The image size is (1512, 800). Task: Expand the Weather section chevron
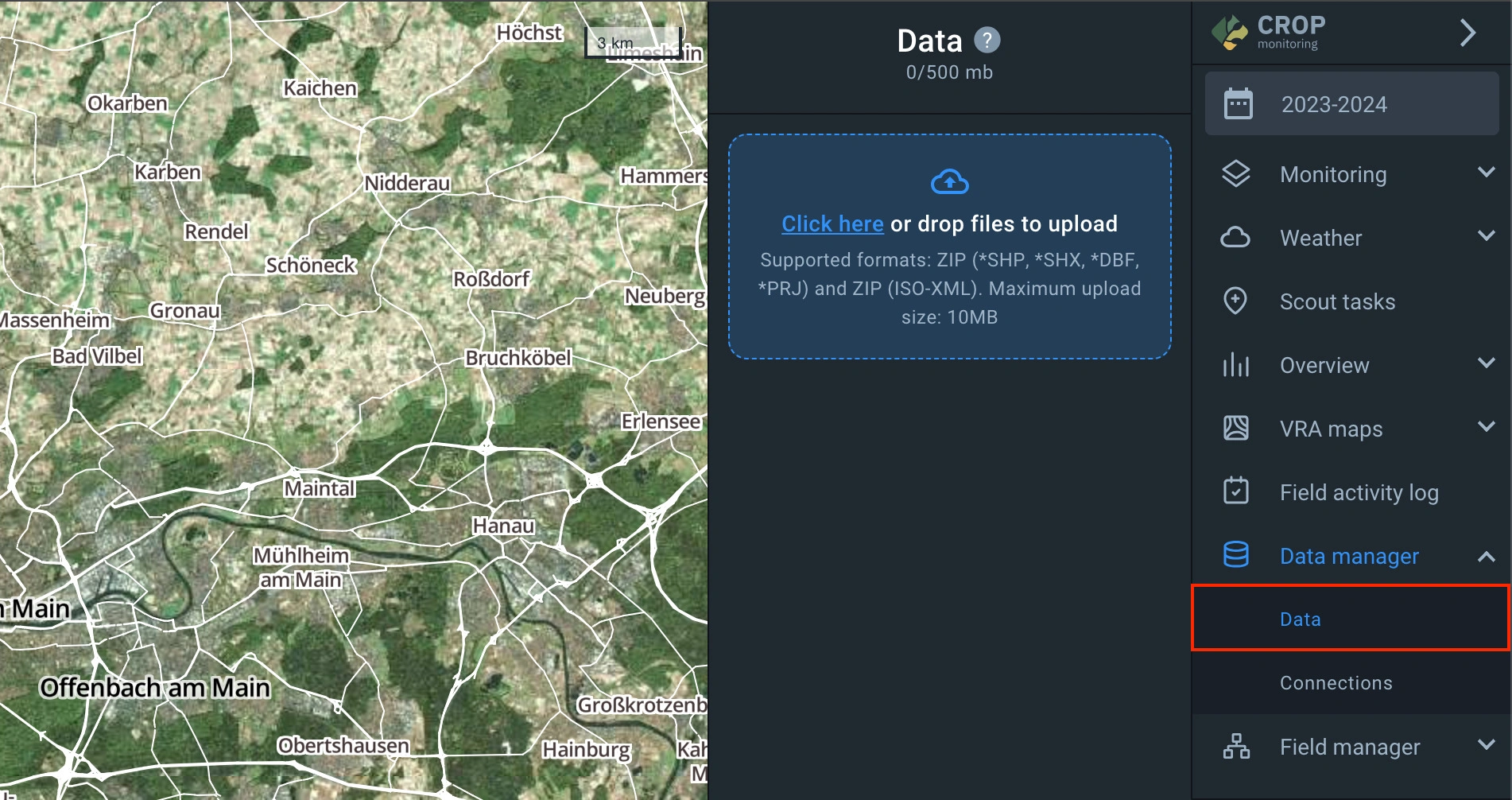[1486, 236]
